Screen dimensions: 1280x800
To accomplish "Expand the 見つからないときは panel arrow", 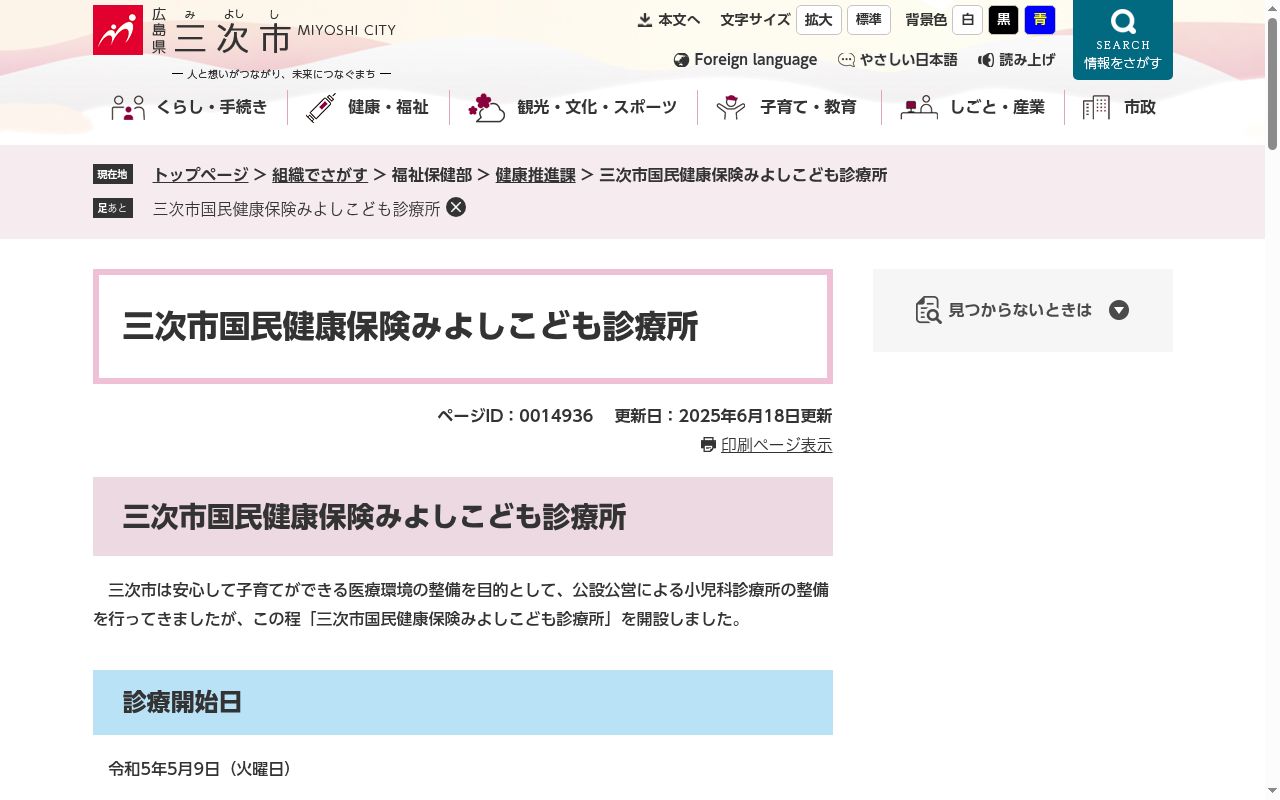I will 1119,310.
